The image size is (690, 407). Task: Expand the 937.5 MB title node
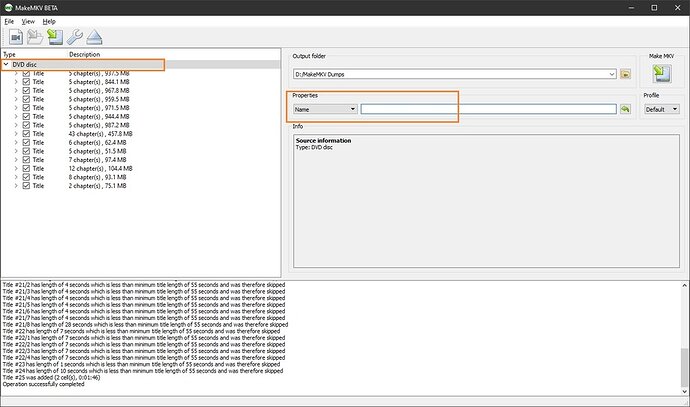[16, 73]
